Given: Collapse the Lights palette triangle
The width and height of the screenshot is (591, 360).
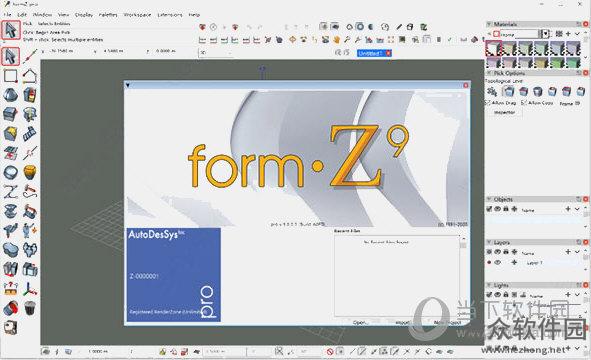Looking at the screenshot, I should (x=489, y=285).
